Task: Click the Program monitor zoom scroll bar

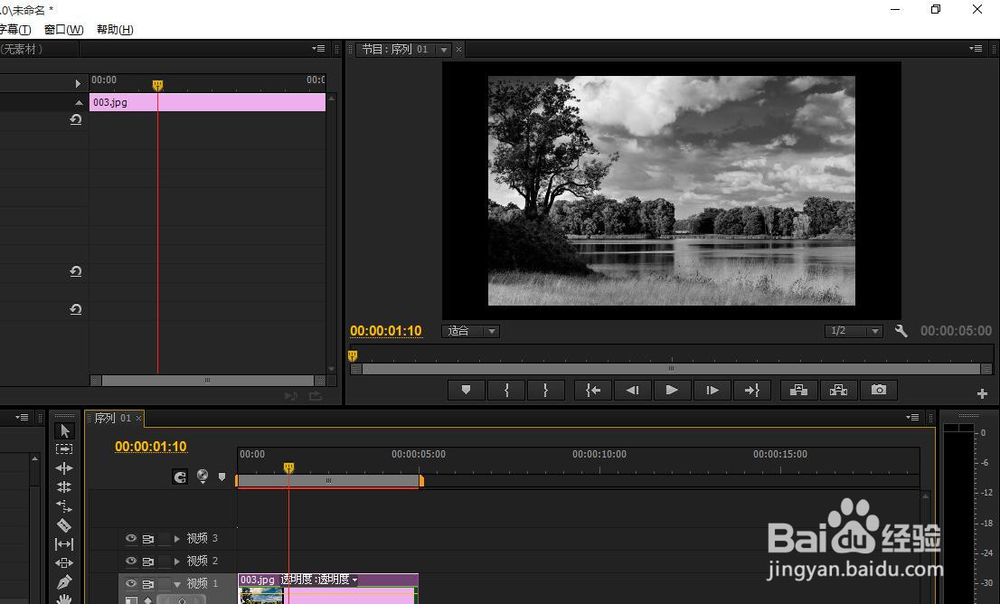Action: click(x=671, y=369)
